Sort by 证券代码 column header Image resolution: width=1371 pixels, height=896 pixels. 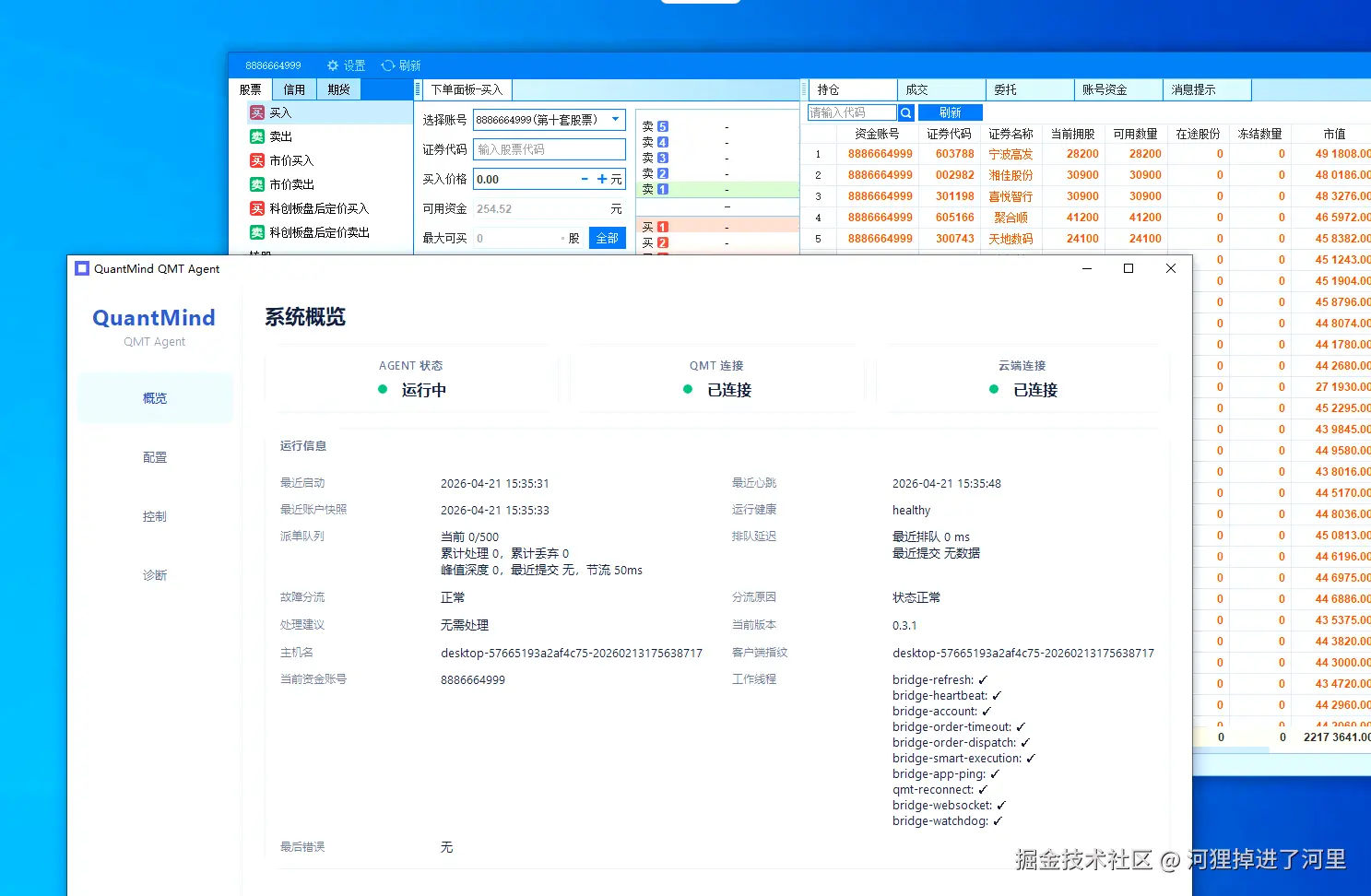[949, 134]
